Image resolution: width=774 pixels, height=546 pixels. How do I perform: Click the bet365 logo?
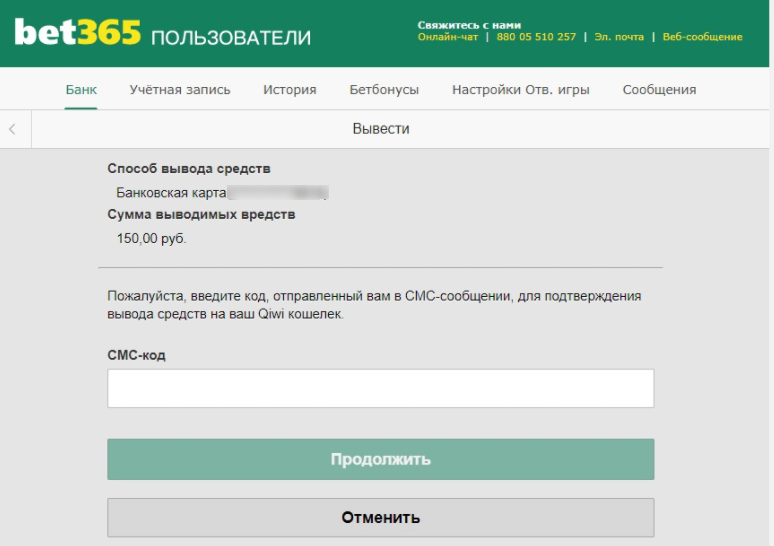[77, 34]
